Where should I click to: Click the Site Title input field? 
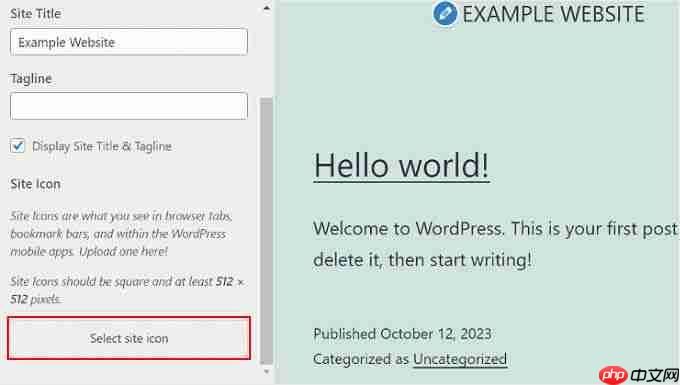coord(129,42)
